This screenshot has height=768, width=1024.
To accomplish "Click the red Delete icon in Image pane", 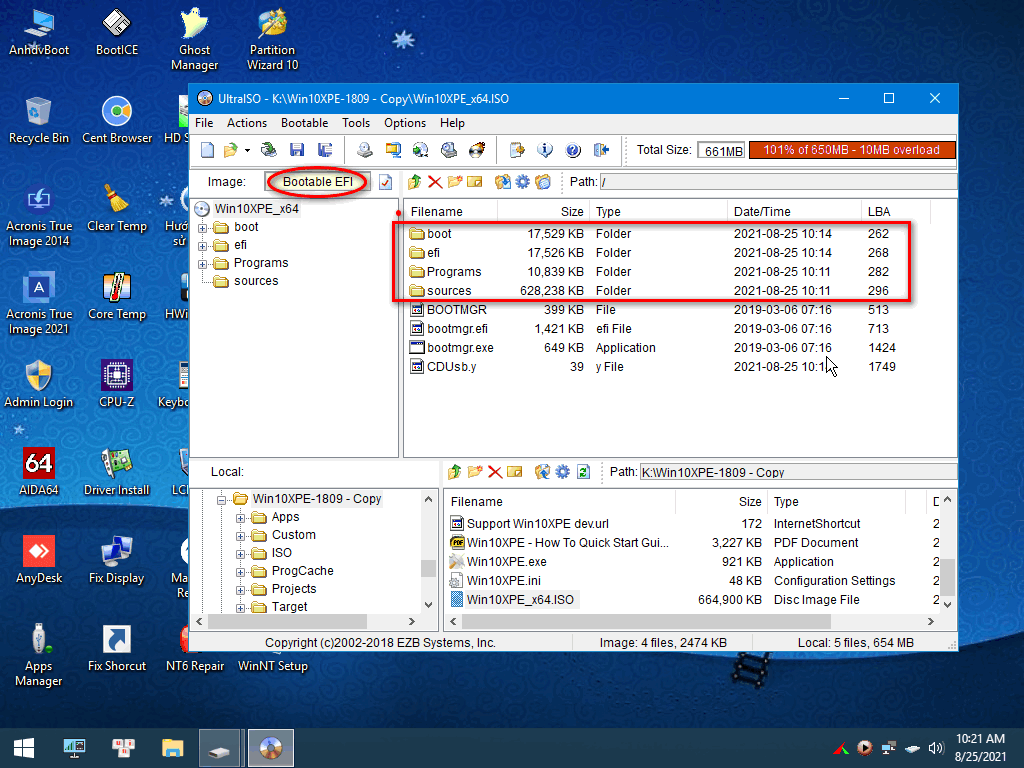I will pos(435,182).
